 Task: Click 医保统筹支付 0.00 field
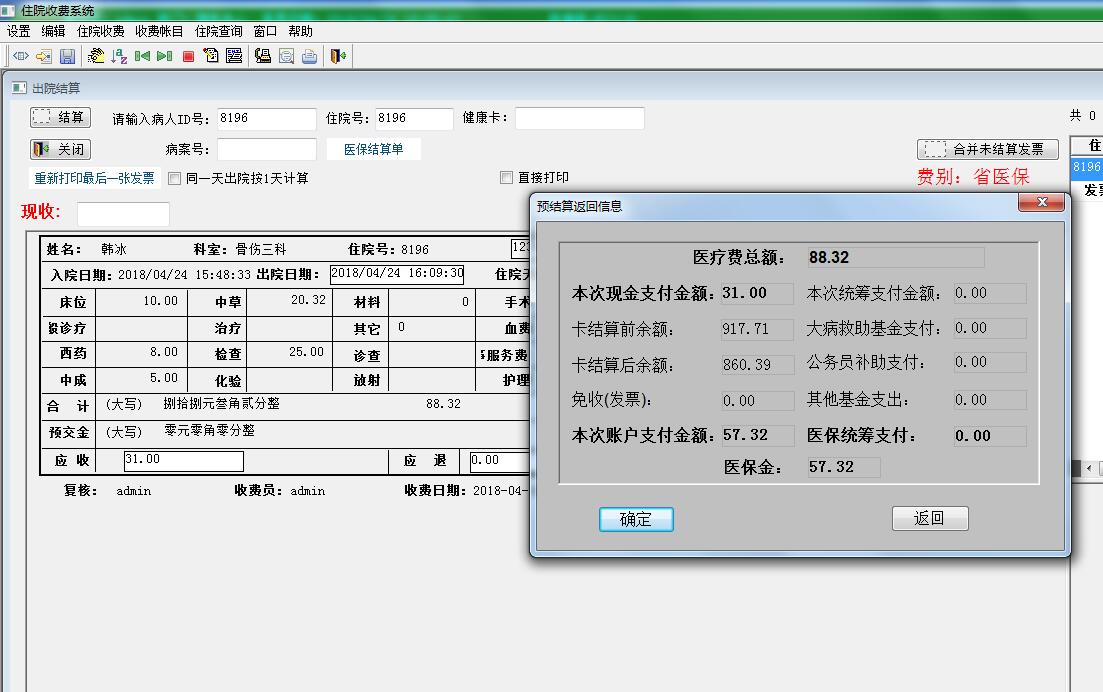pos(990,436)
